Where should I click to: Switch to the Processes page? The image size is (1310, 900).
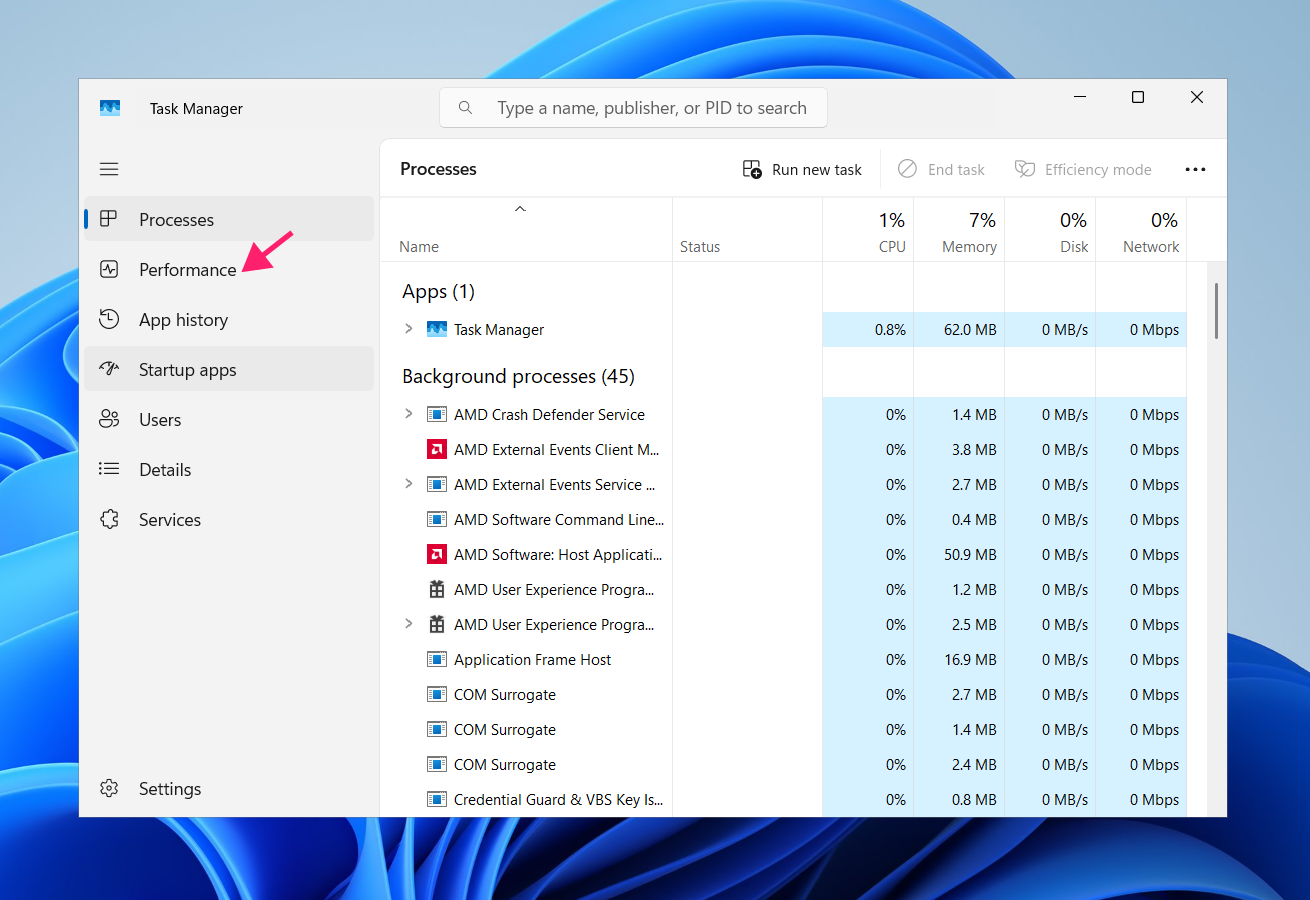pyautogui.click(x=229, y=219)
